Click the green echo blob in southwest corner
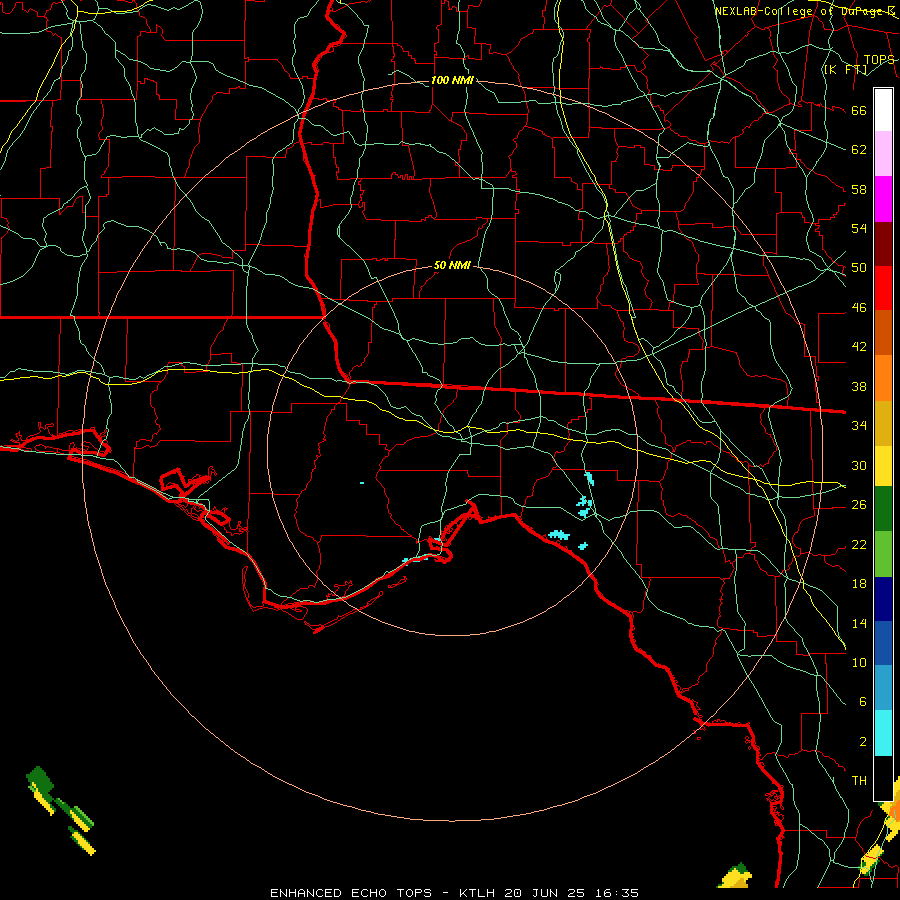This screenshot has height=900, width=900. point(40,780)
